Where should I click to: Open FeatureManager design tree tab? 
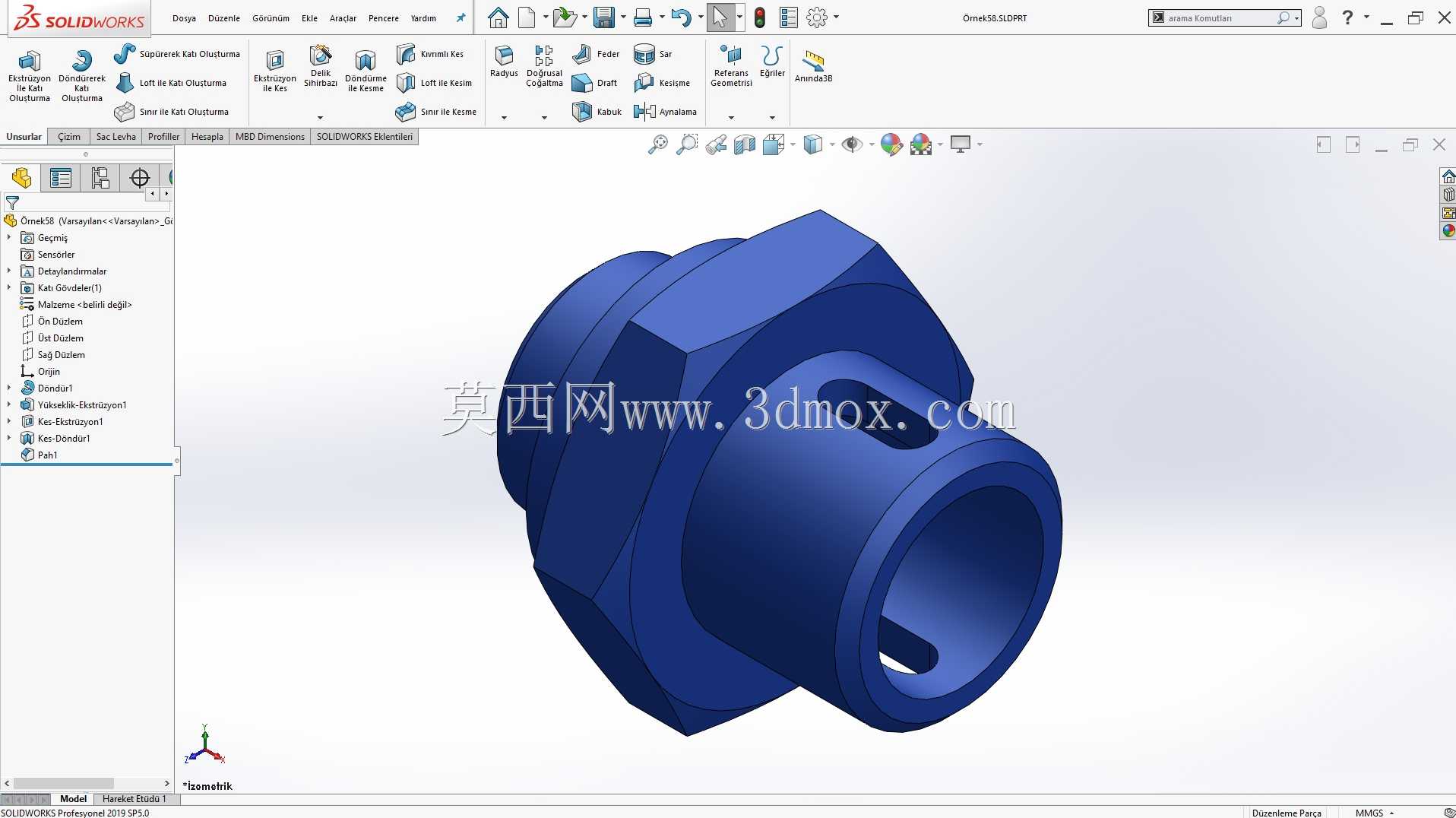pyautogui.click(x=21, y=178)
